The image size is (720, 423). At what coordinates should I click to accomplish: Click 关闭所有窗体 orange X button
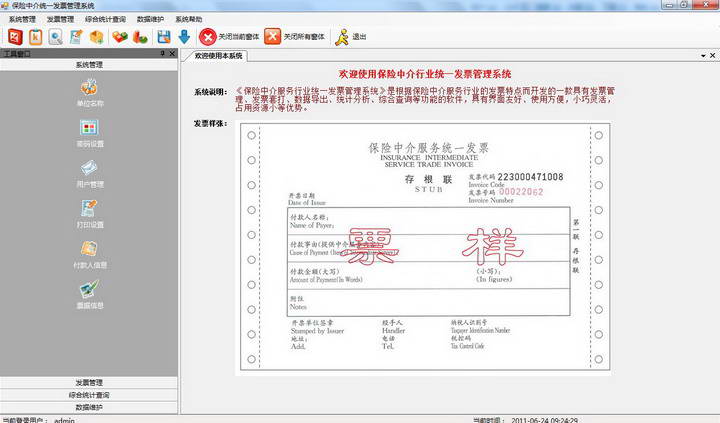coord(294,37)
